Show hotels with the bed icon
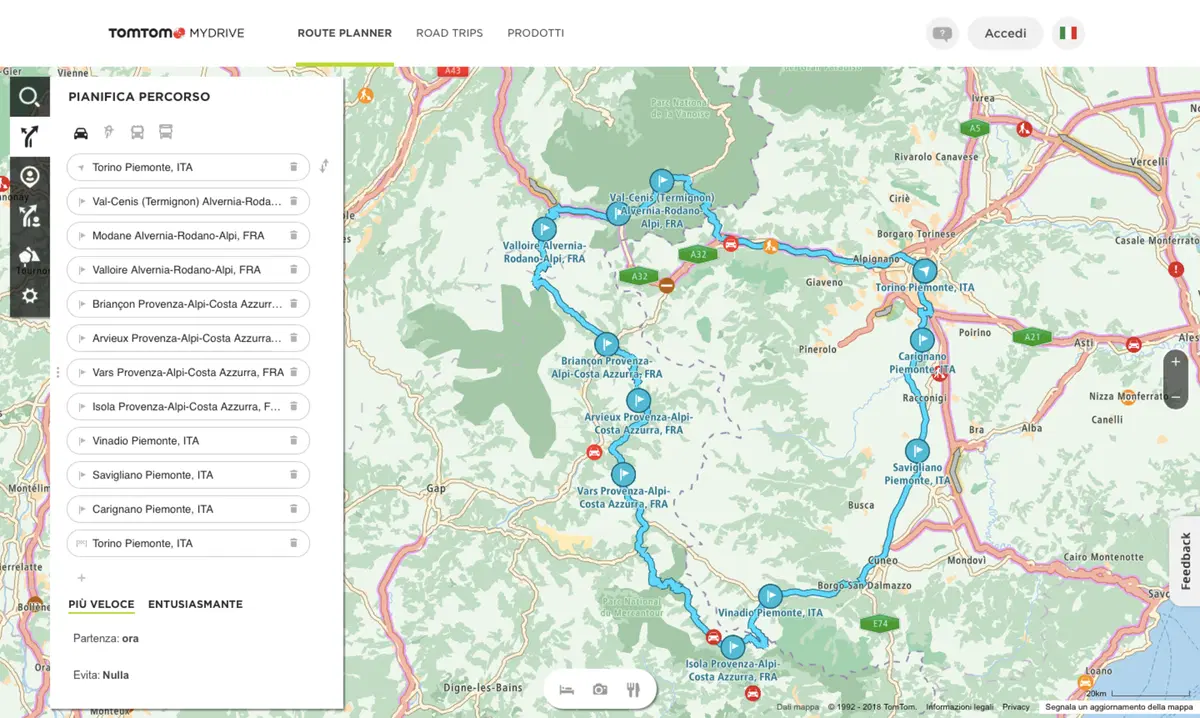 (x=567, y=689)
